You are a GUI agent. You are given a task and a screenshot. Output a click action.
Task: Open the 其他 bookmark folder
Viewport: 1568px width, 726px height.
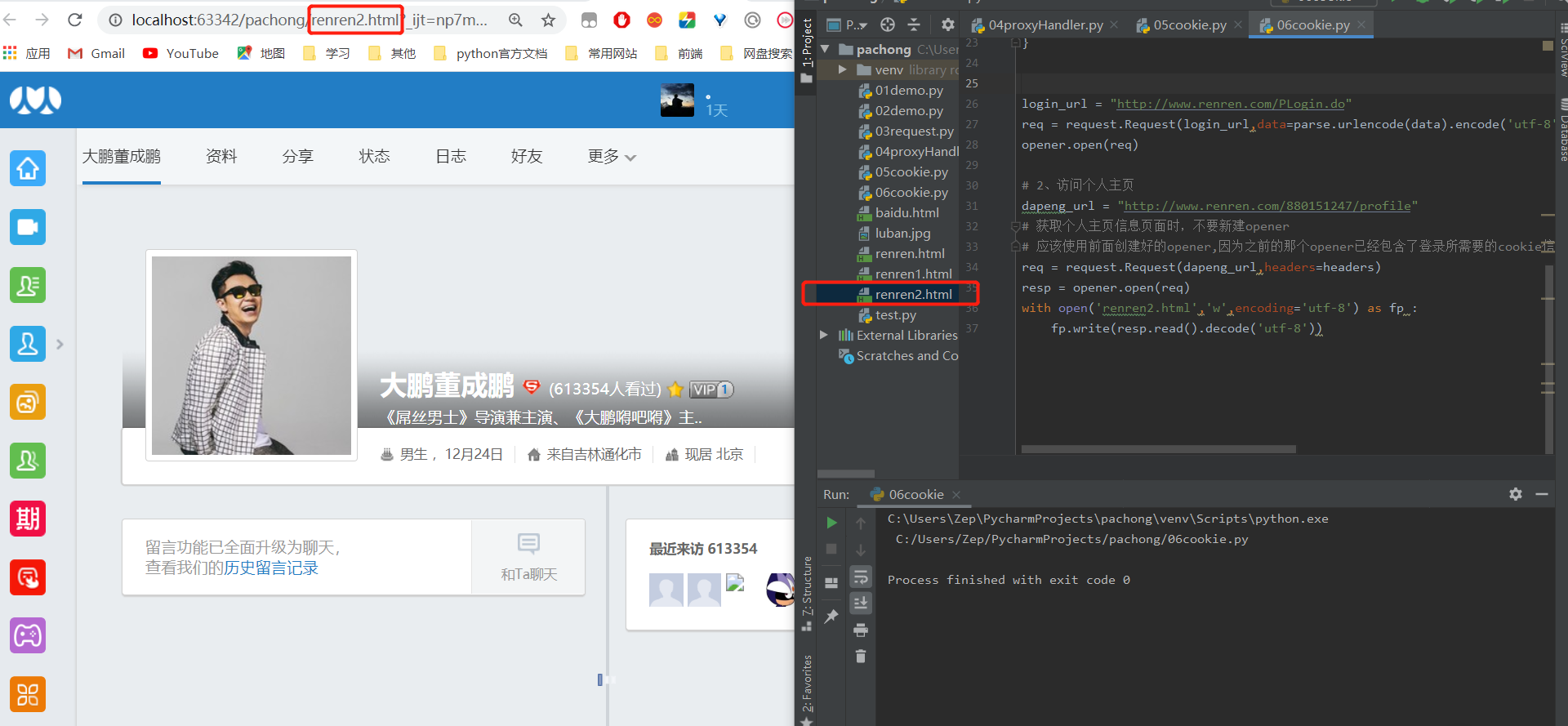point(392,53)
